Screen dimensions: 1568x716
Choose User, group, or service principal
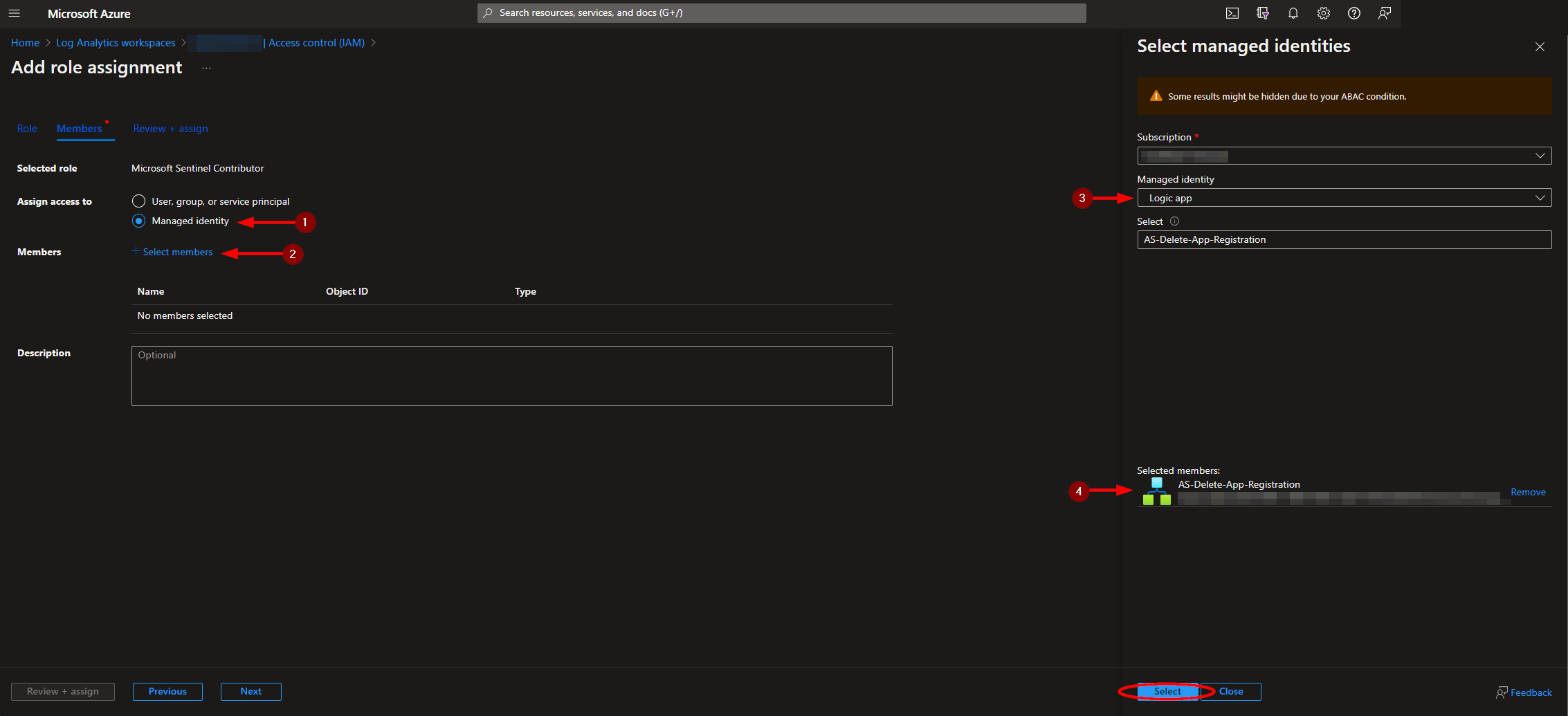[x=138, y=201]
